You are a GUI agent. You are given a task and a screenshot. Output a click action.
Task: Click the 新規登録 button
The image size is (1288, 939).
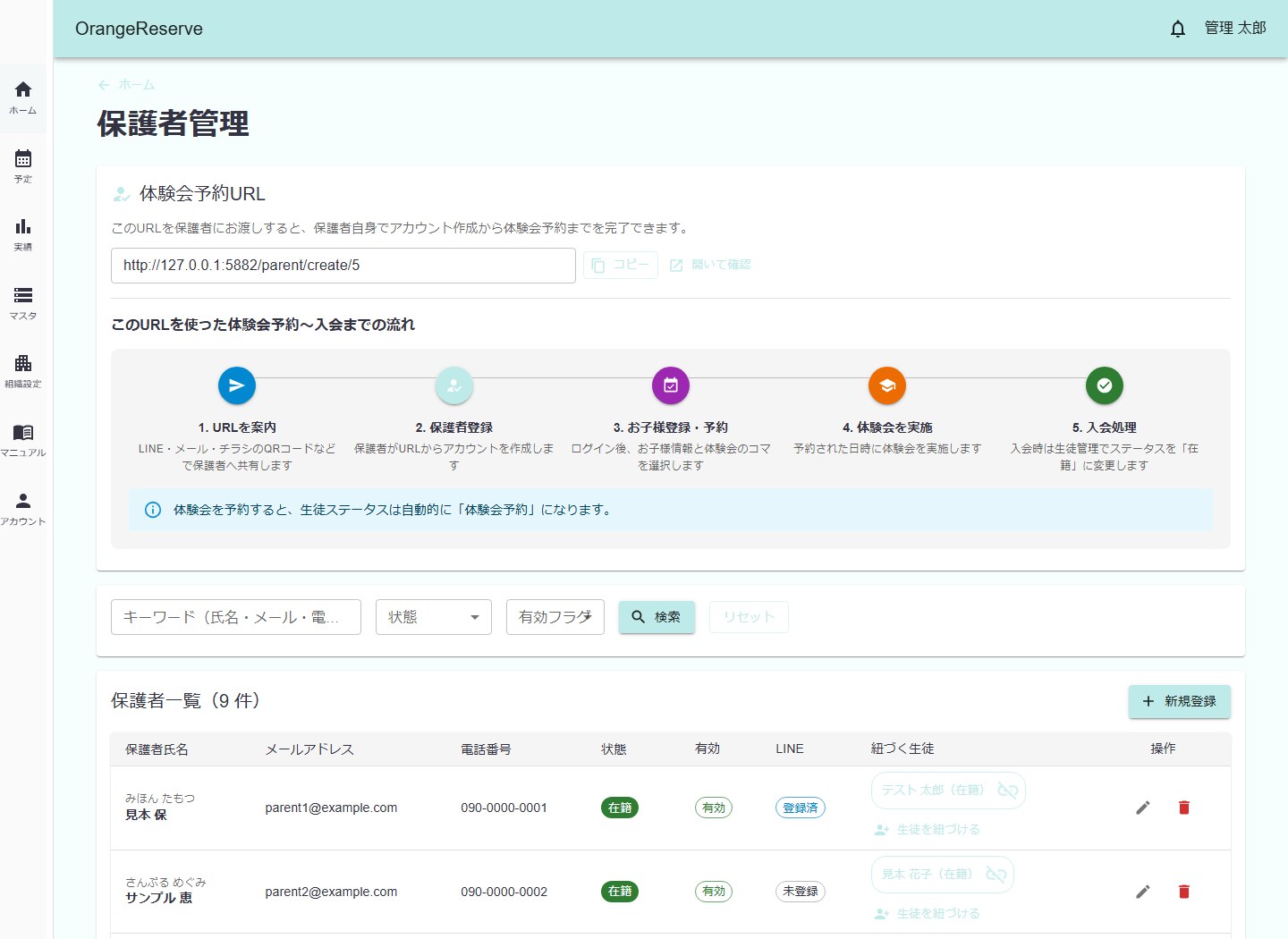click(x=1180, y=701)
